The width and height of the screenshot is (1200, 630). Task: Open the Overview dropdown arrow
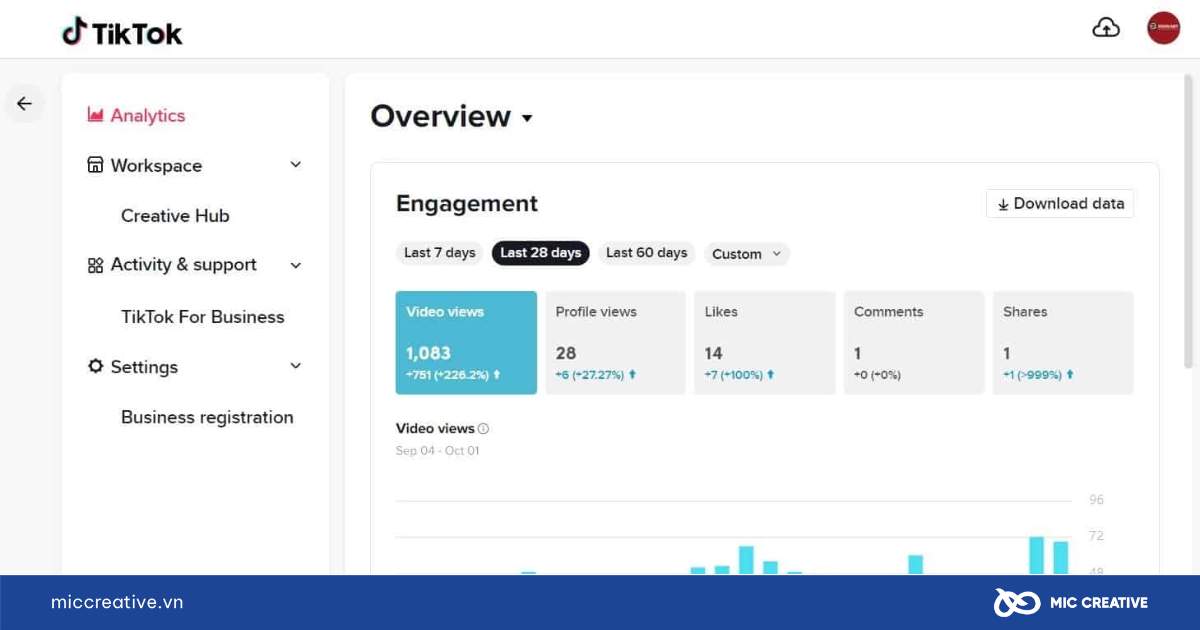point(527,118)
